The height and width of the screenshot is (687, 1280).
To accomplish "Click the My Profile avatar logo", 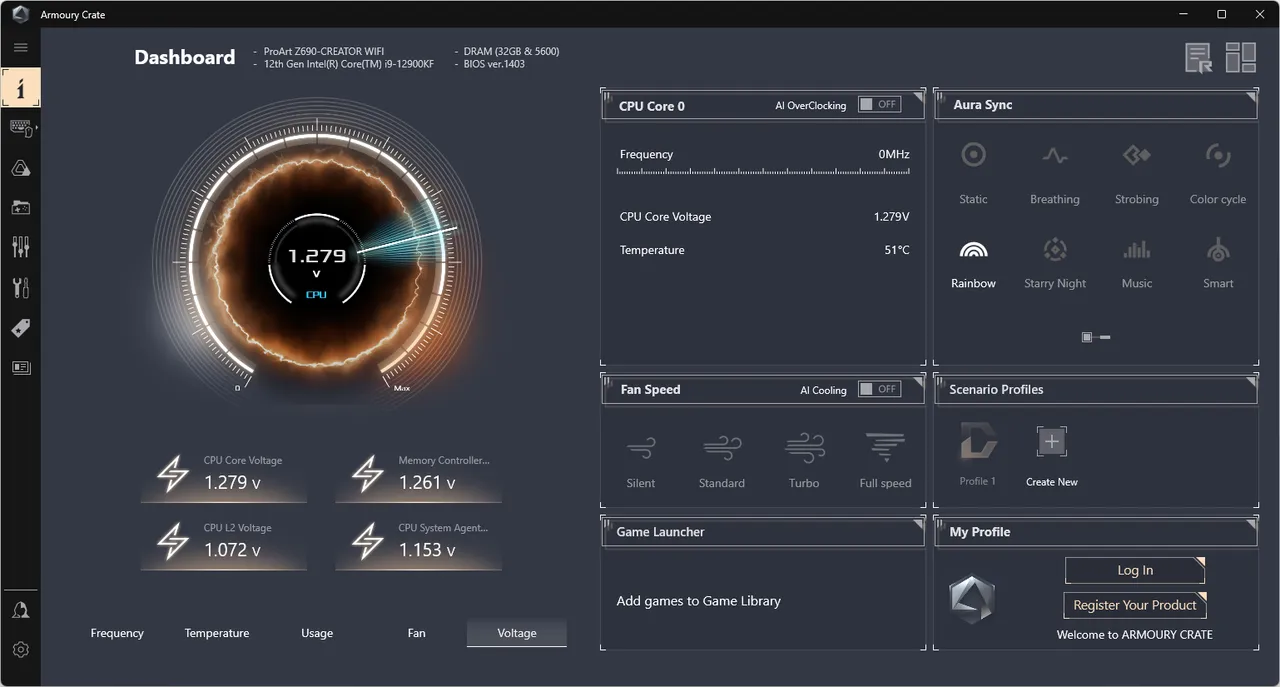I will click(972, 598).
